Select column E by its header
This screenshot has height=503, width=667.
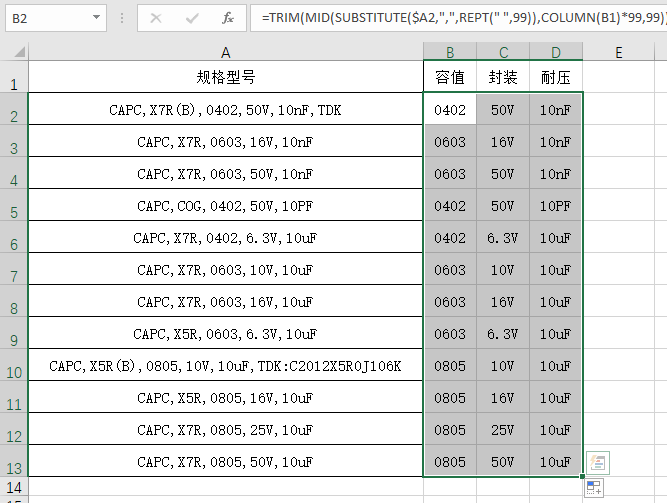[619, 53]
